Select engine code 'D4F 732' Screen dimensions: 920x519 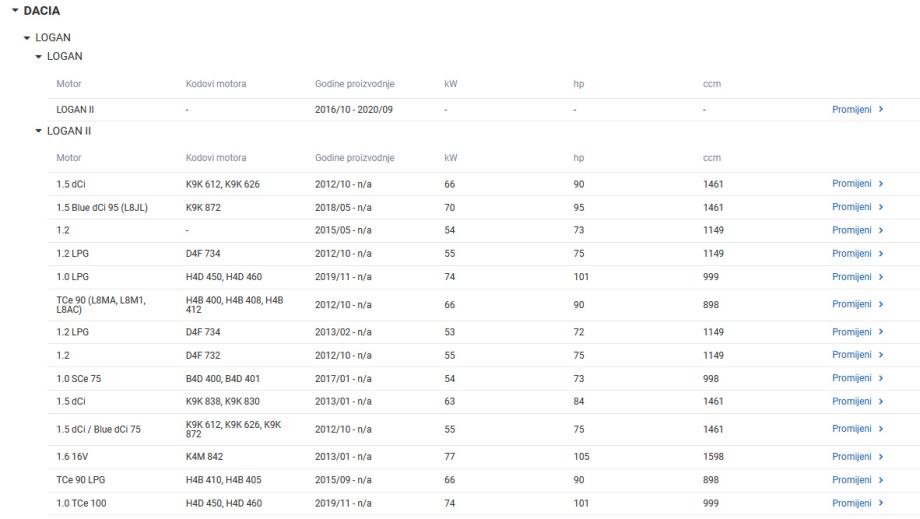click(203, 355)
